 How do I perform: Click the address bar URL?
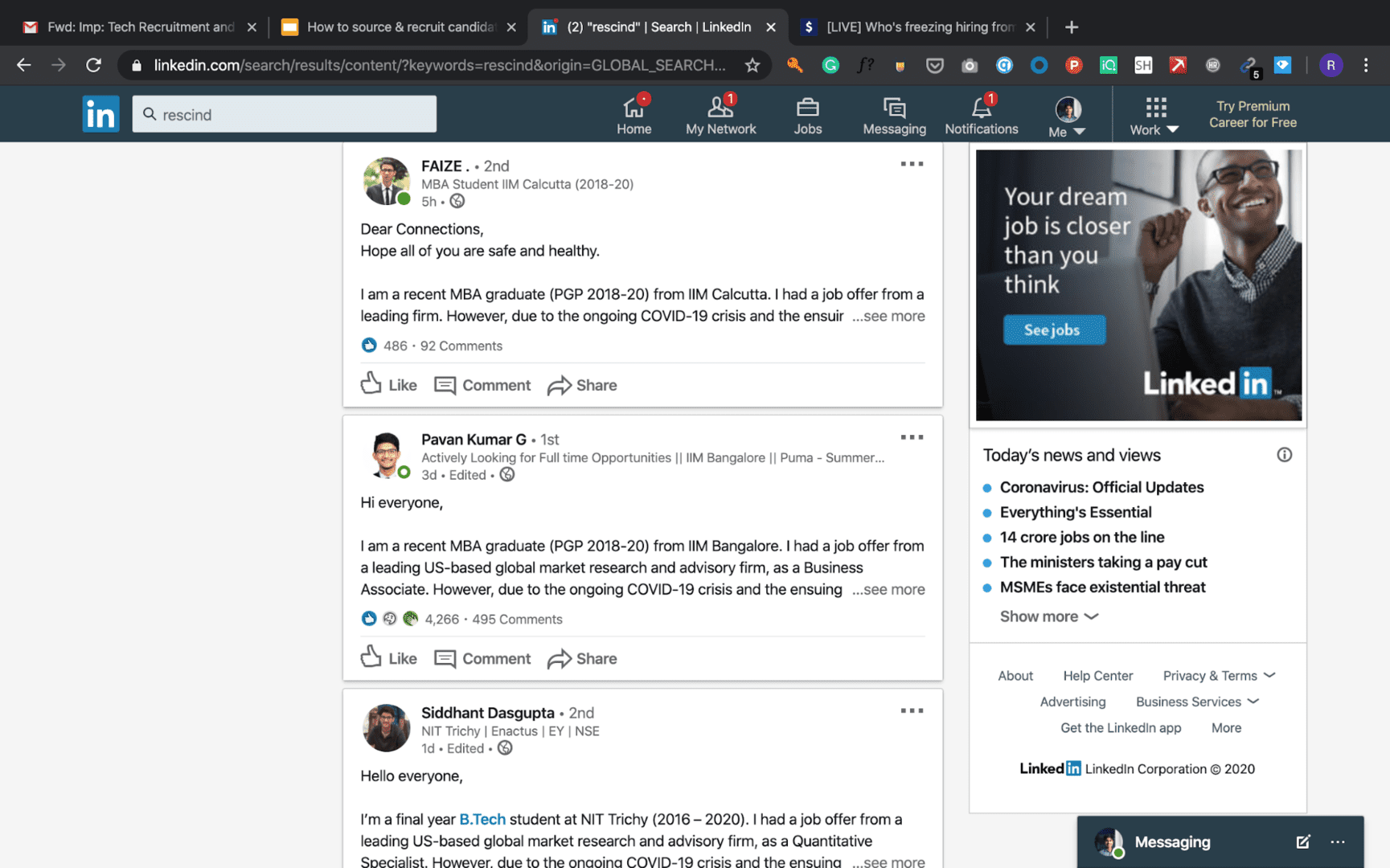coord(439,65)
